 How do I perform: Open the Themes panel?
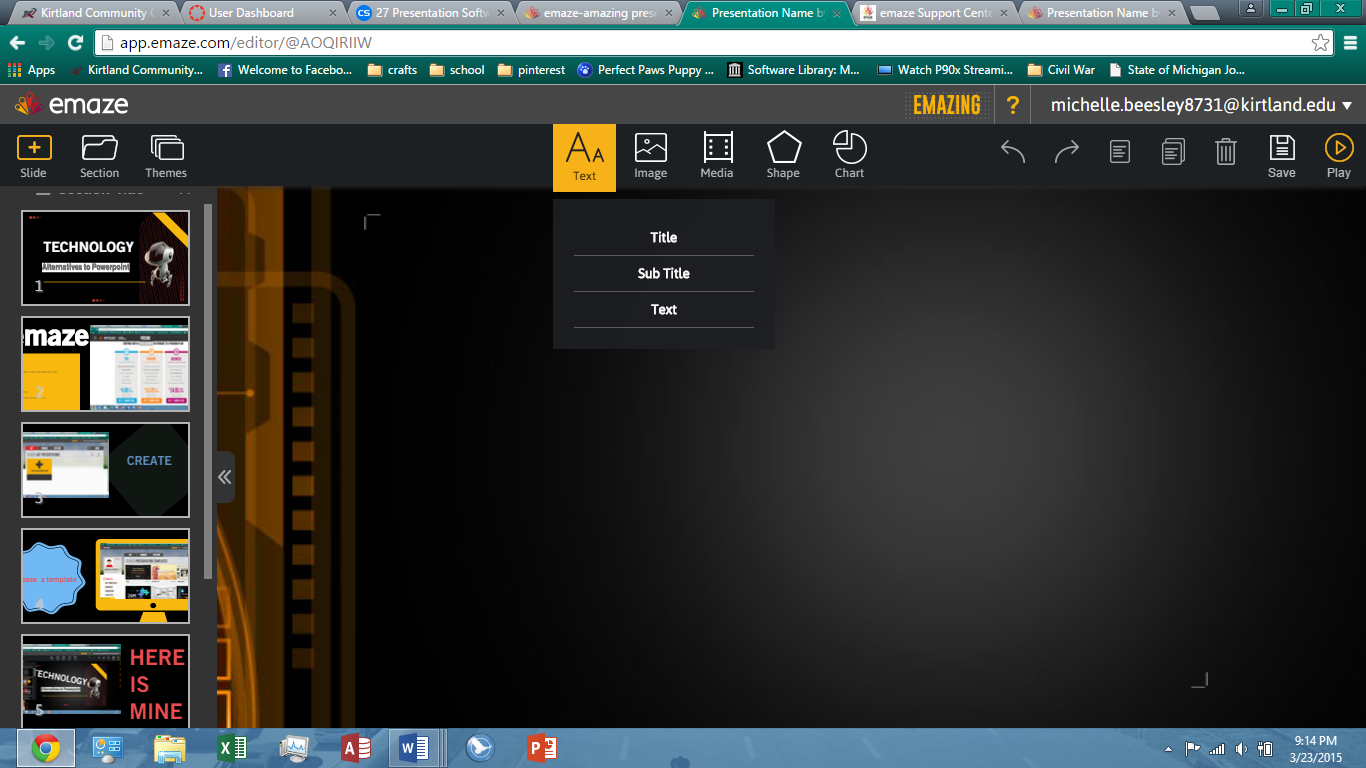tap(166, 156)
